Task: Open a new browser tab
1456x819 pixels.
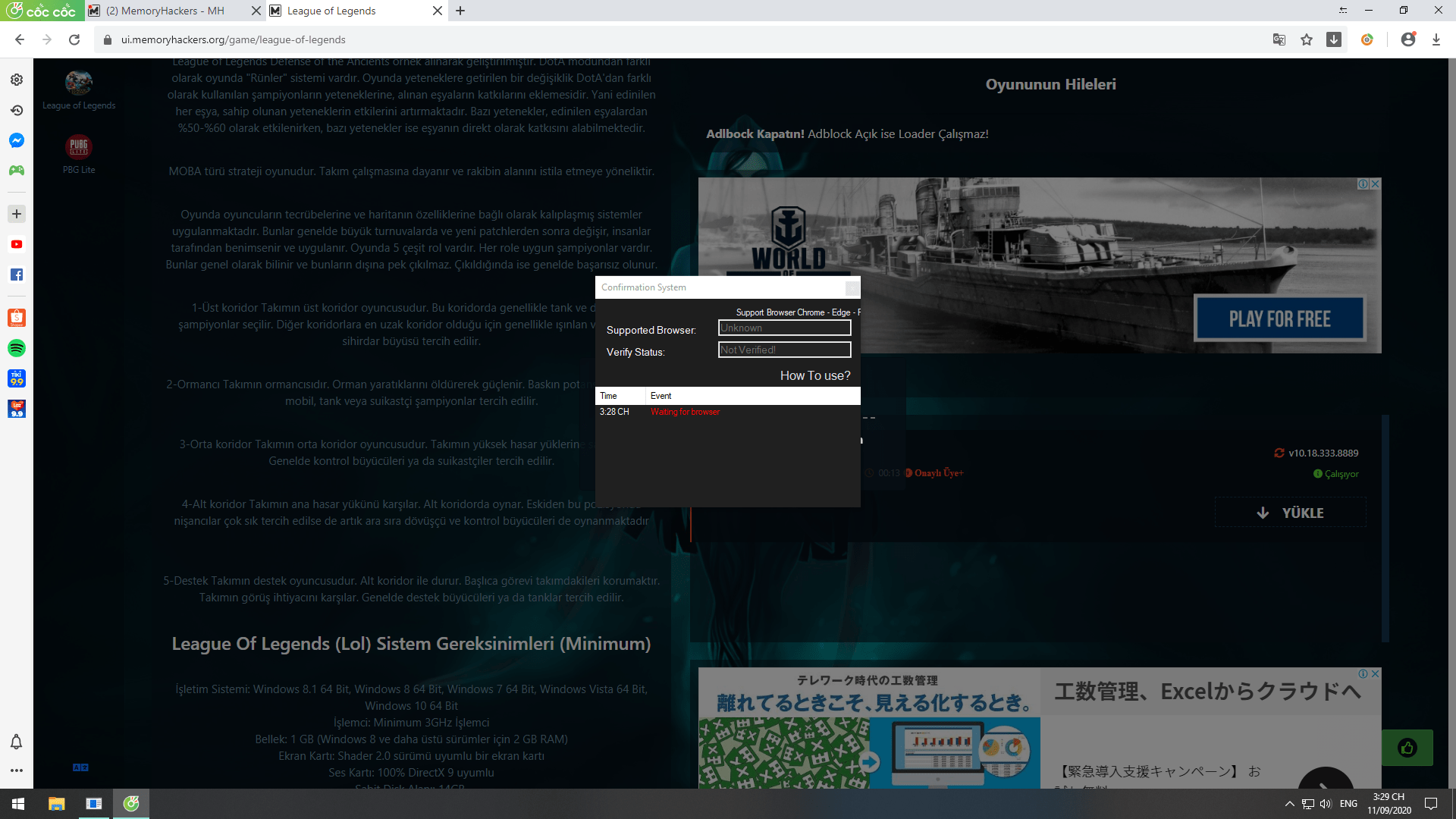Action: tap(460, 11)
